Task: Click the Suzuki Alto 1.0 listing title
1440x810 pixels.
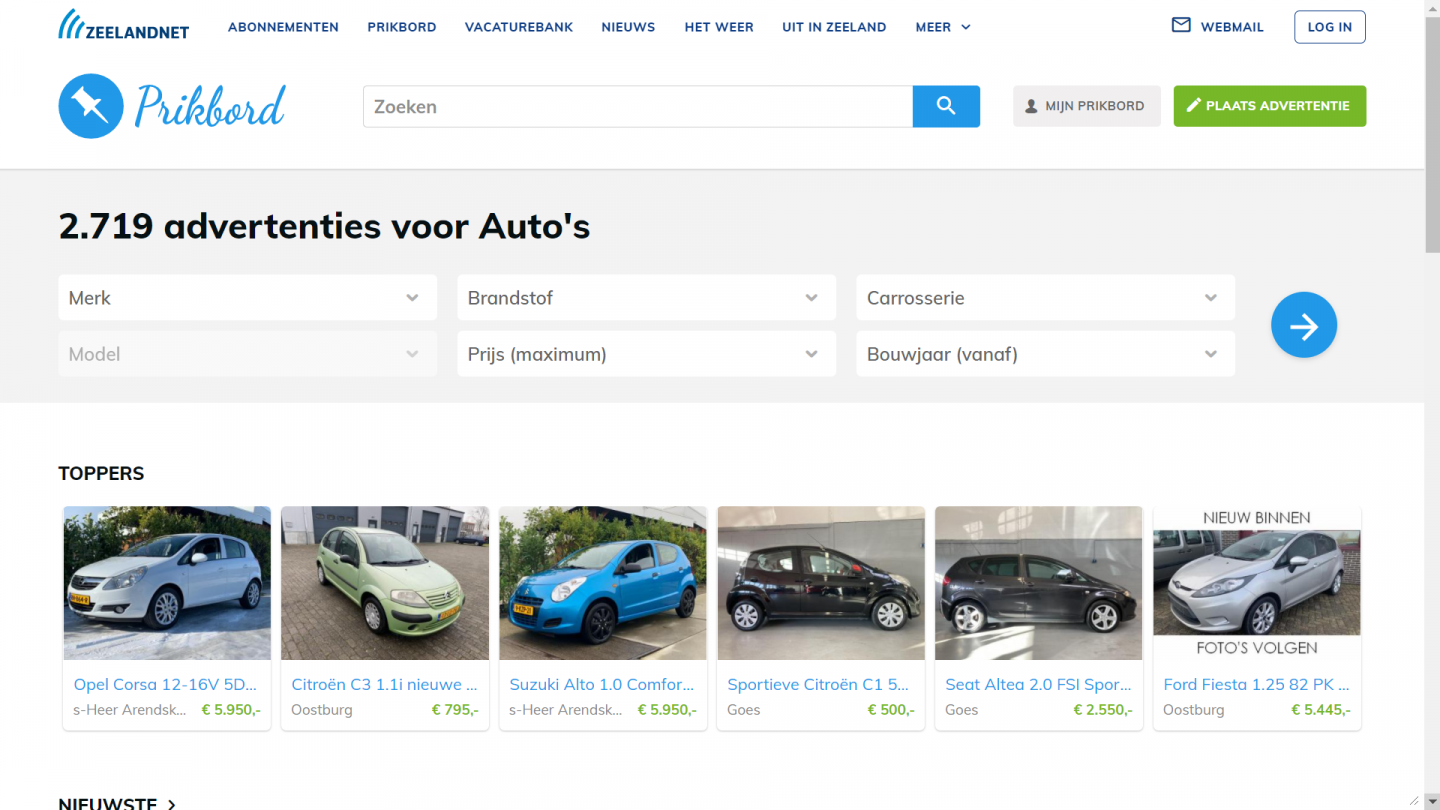Action: [x=602, y=685]
